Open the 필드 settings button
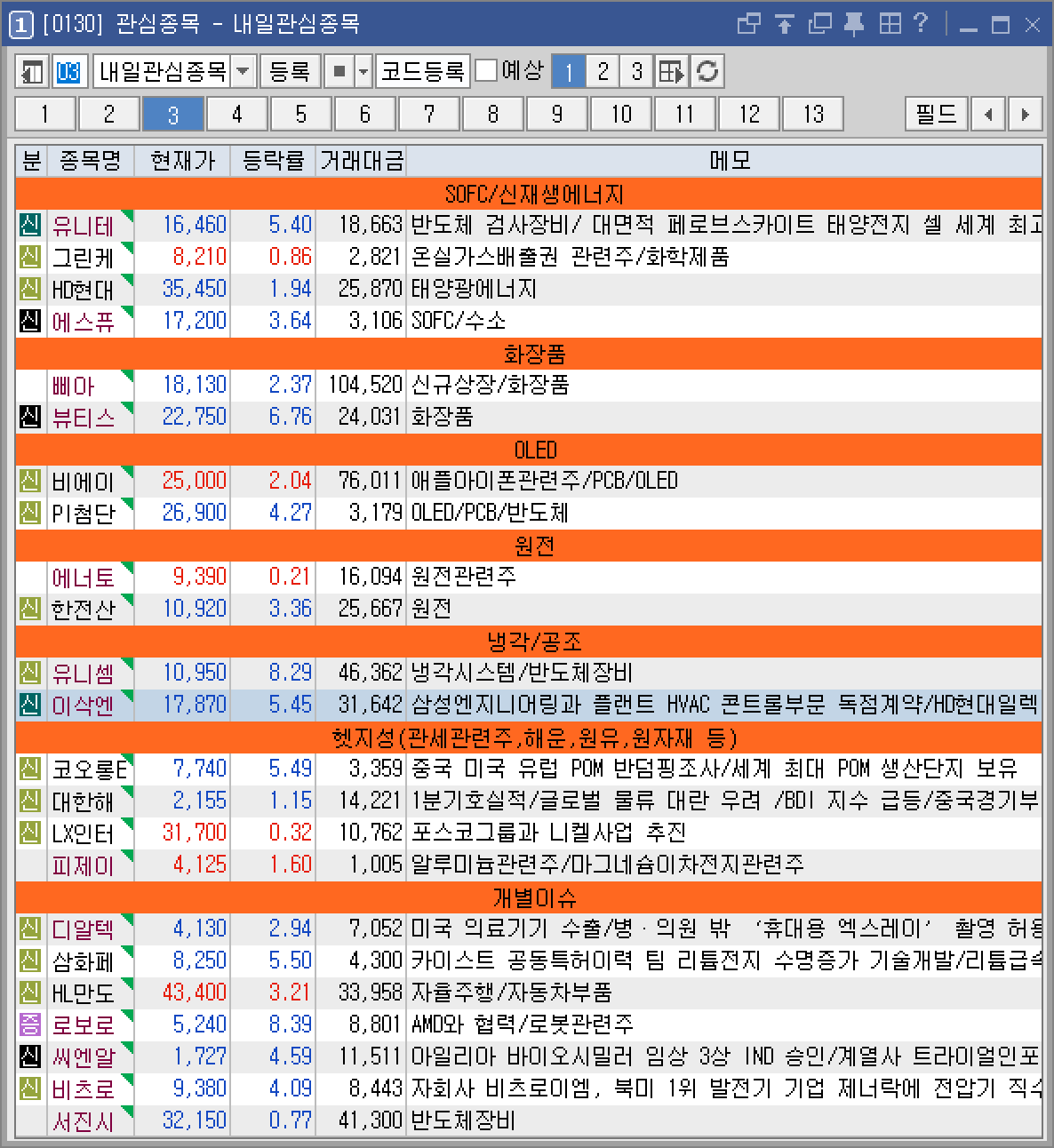The width and height of the screenshot is (1054, 1148). (x=937, y=114)
